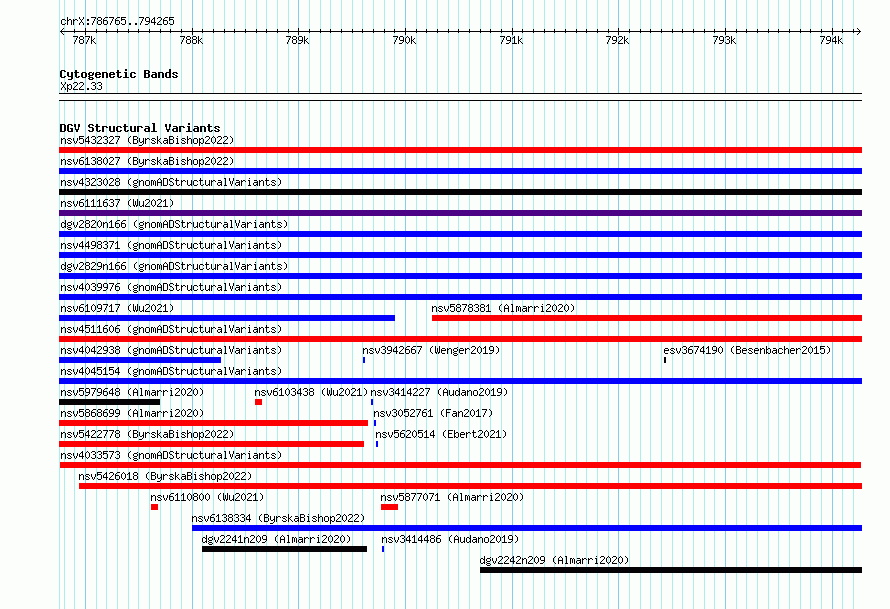Click the 790k ruler tick label
The image size is (890, 609).
pyautogui.click(x=404, y=40)
